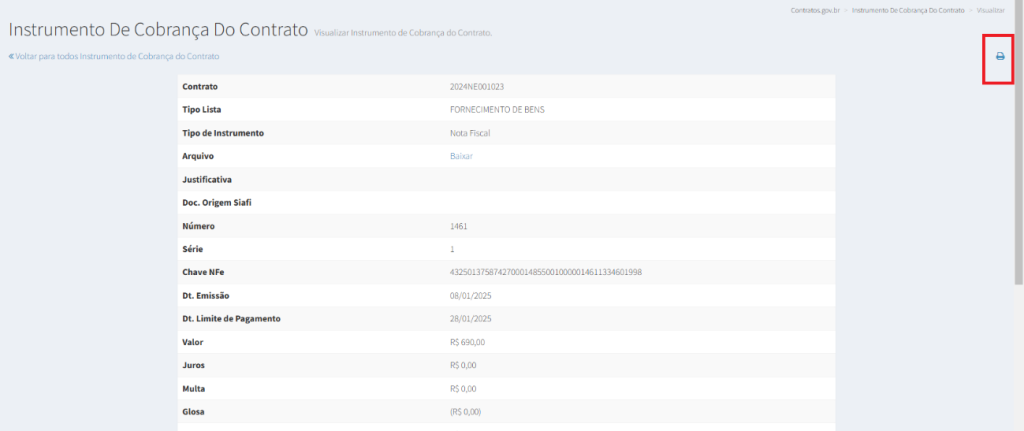Click the Justificativa row label
This screenshot has height=431, width=1024.
(207, 179)
